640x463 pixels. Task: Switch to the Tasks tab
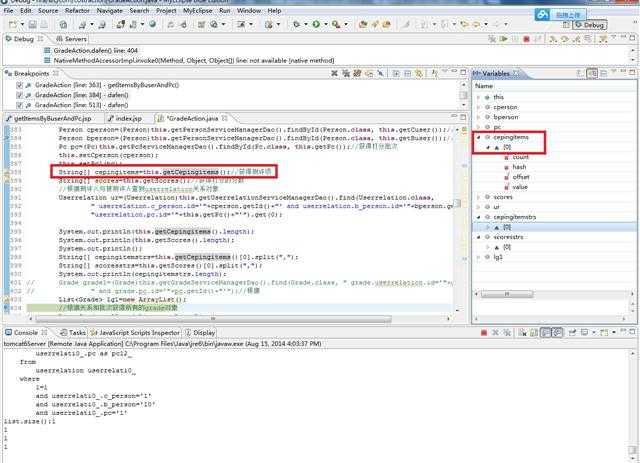(x=73, y=333)
